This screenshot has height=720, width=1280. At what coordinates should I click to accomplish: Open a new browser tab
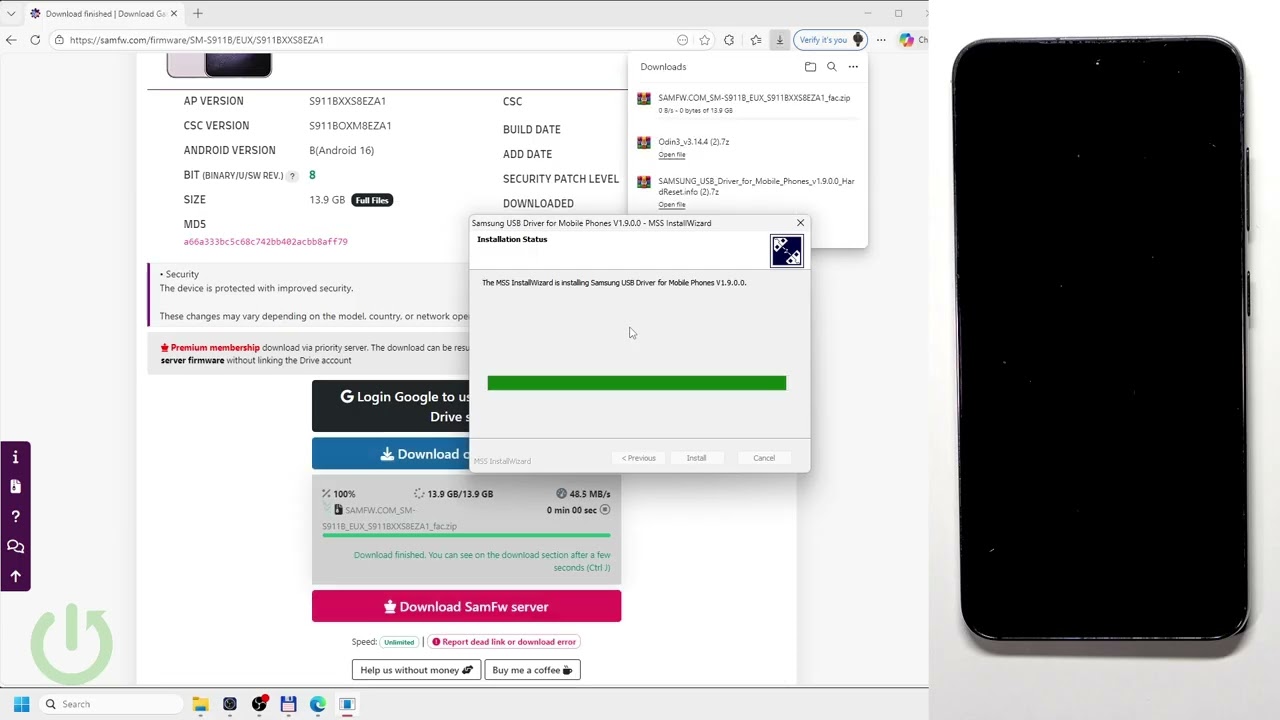tap(198, 14)
